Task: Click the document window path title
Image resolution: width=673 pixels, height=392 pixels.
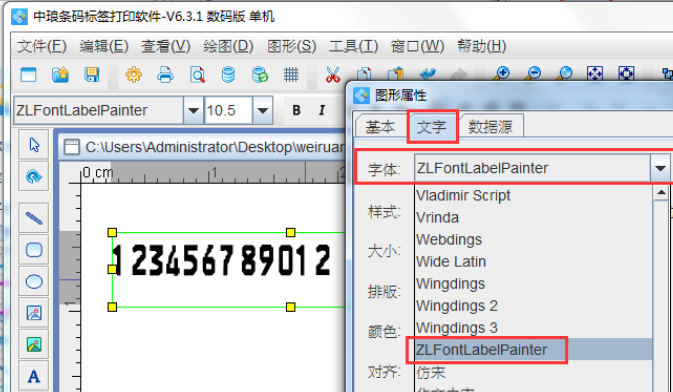Action: point(215,147)
